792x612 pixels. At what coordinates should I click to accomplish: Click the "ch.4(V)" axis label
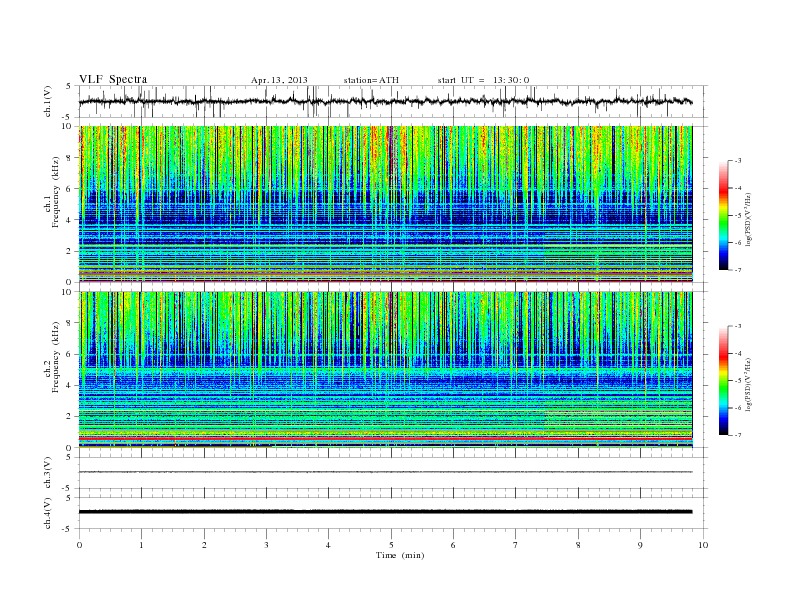[47, 513]
